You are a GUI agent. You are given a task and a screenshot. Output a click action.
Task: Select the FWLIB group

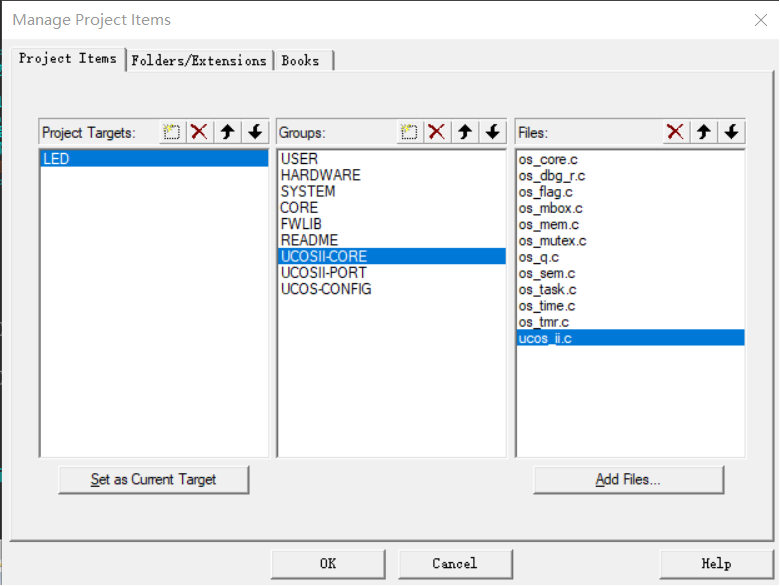[391, 224]
